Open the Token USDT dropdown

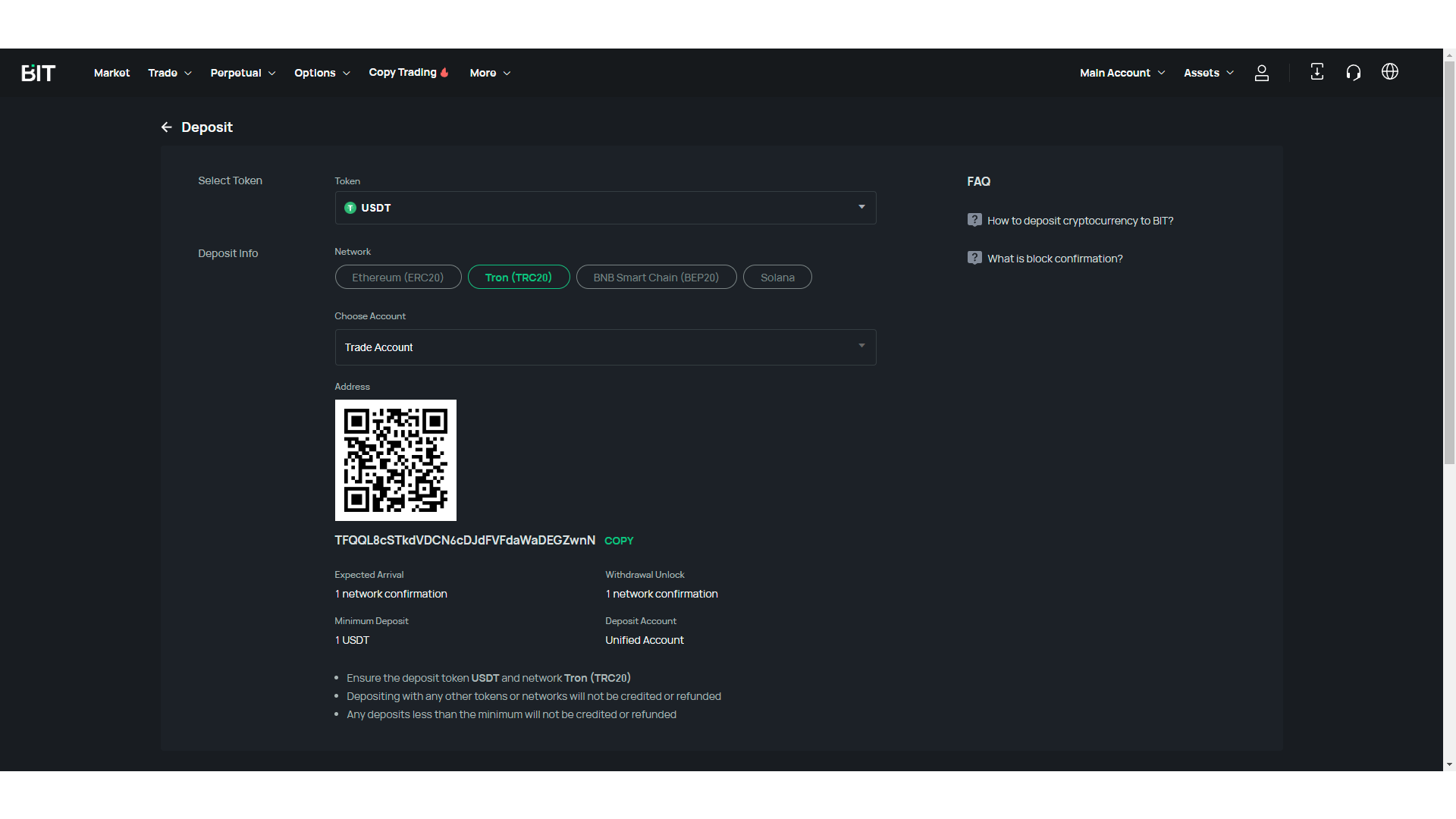point(605,208)
